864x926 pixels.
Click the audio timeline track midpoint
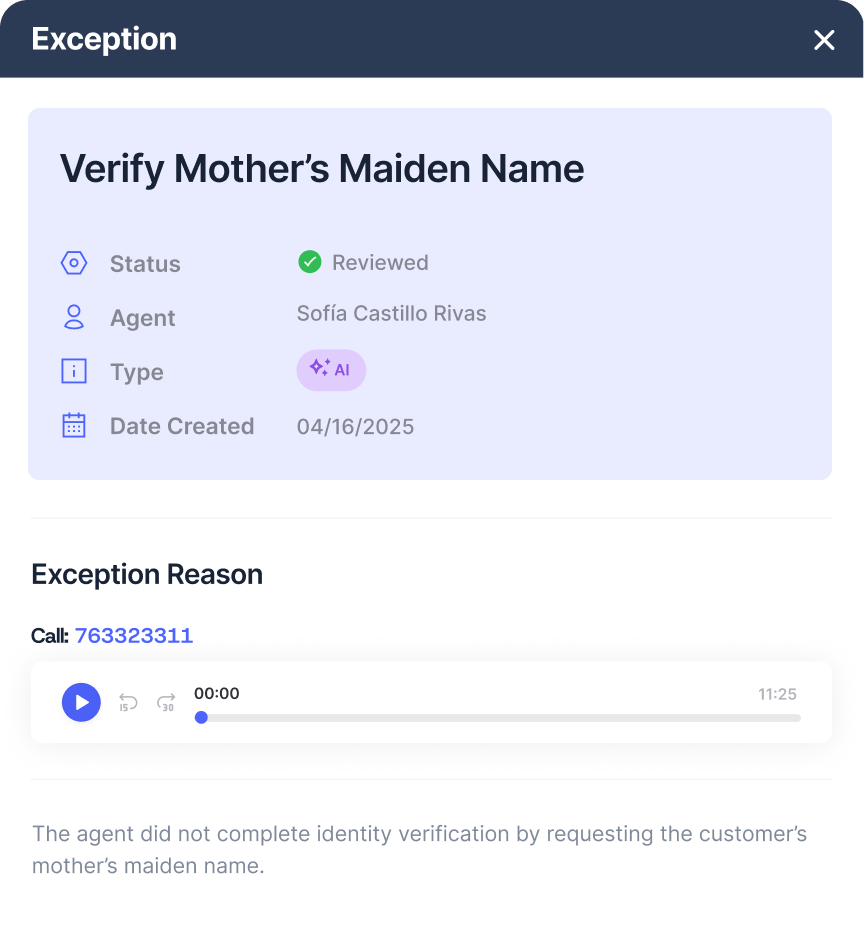point(498,718)
